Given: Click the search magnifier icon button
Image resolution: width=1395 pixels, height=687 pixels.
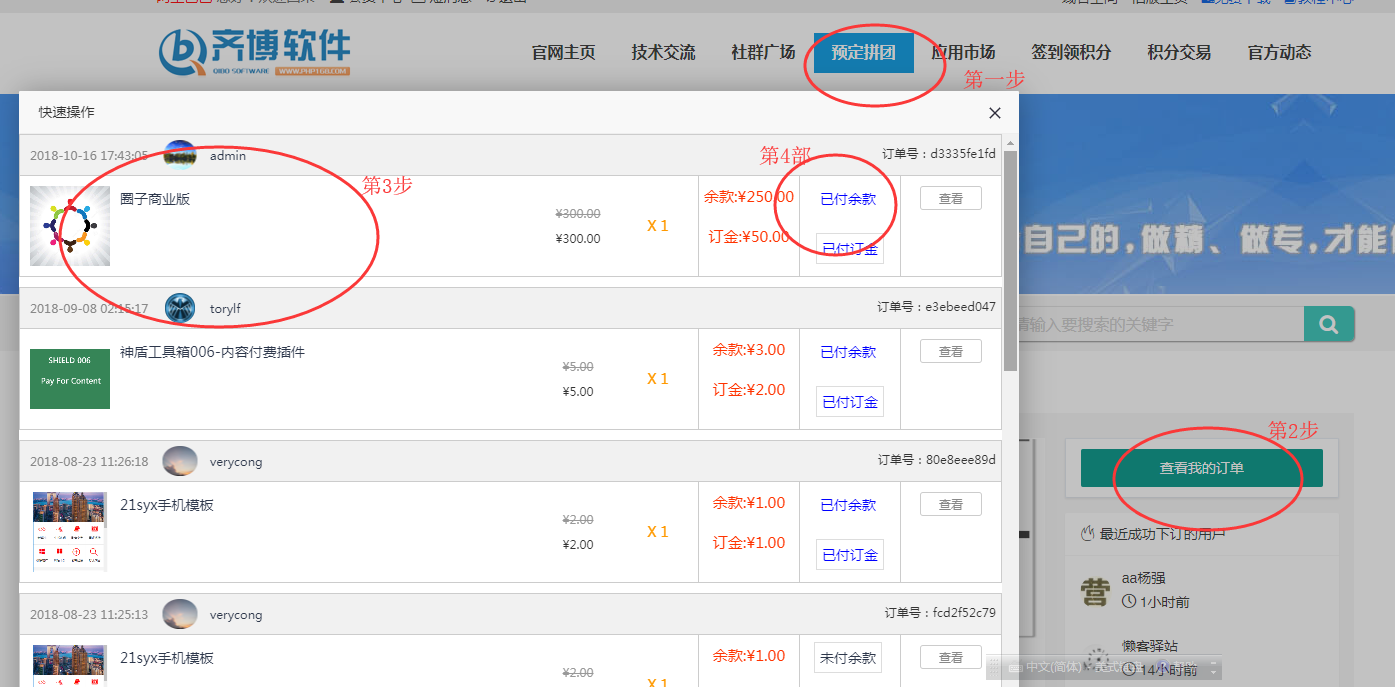Looking at the screenshot, I should [x=1328, y=324].
